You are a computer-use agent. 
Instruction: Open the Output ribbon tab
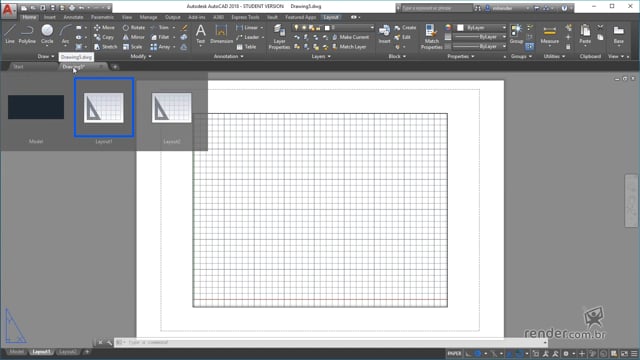tap(173, 17)
